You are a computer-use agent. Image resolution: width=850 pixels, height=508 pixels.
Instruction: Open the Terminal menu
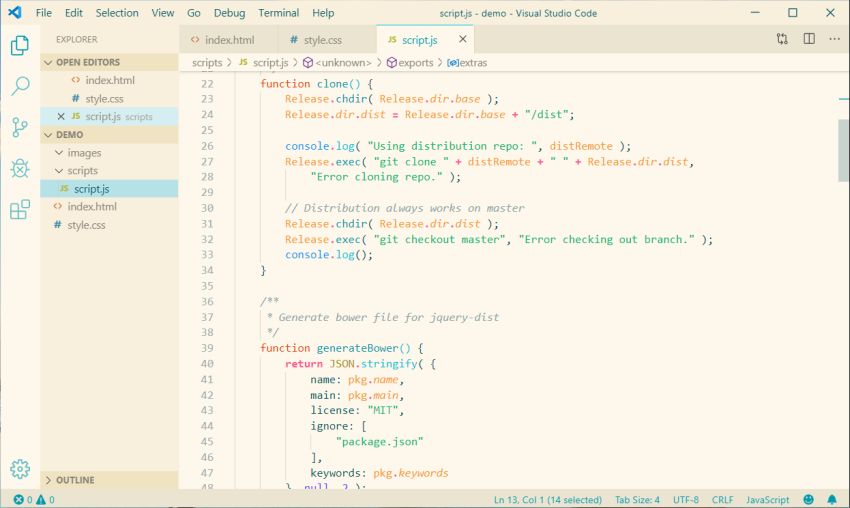278,13
